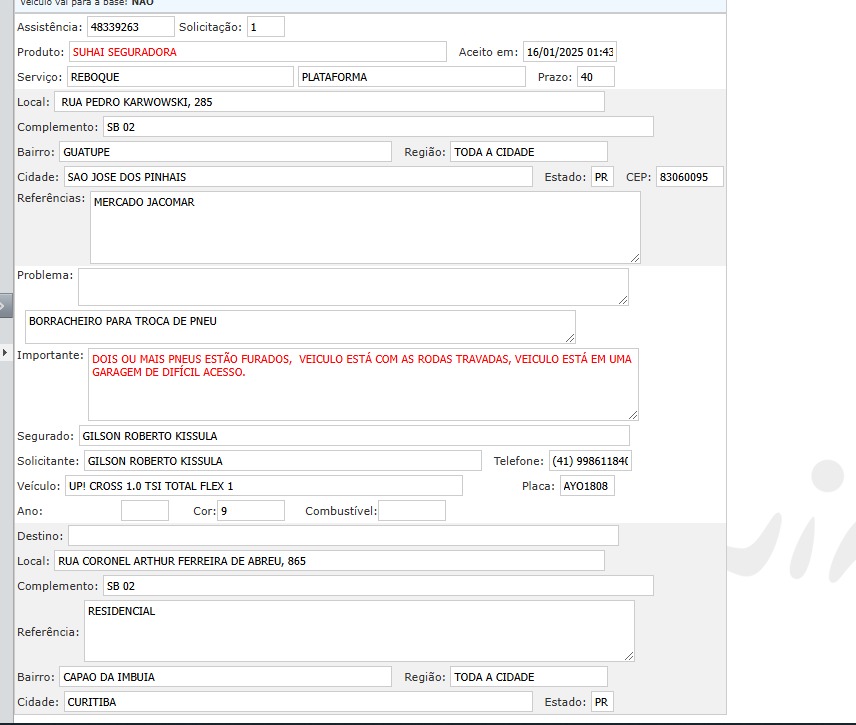Click the empty Destino field
The height and width of the screenshot is (725, 856).
click(343, 536)
